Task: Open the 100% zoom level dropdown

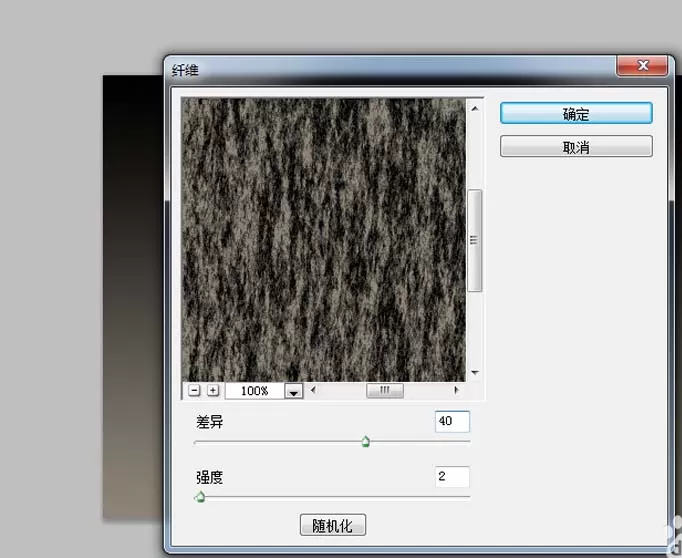Action: click(294, 391)
